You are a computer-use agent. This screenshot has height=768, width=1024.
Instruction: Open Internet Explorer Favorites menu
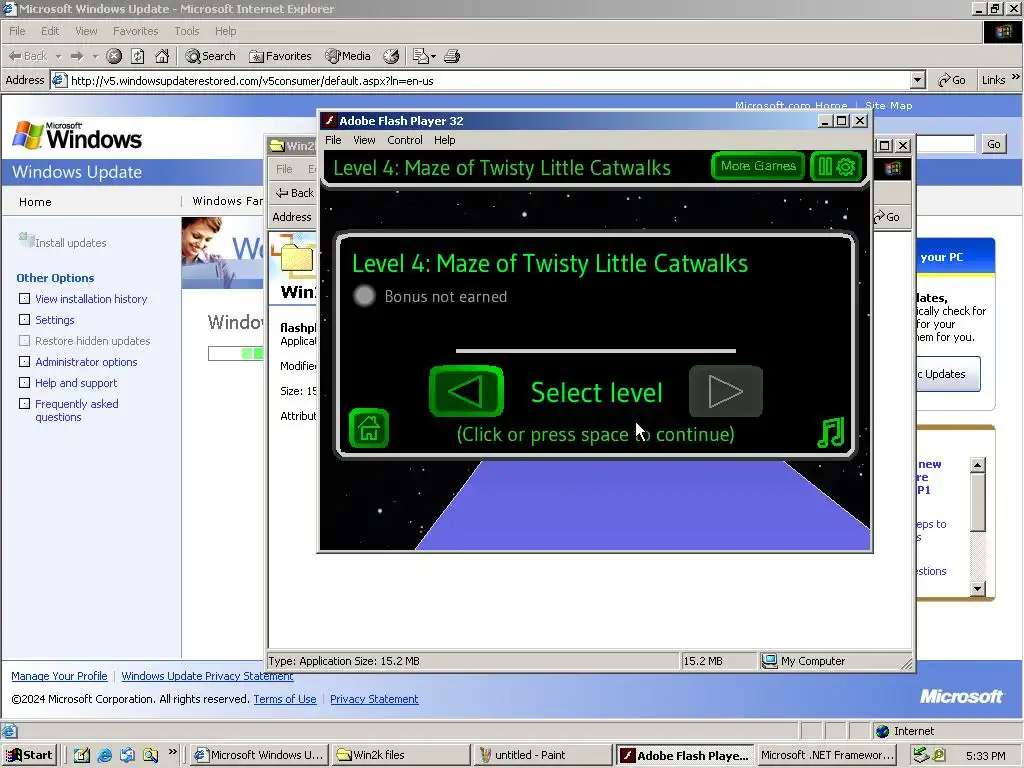[135, 31]
